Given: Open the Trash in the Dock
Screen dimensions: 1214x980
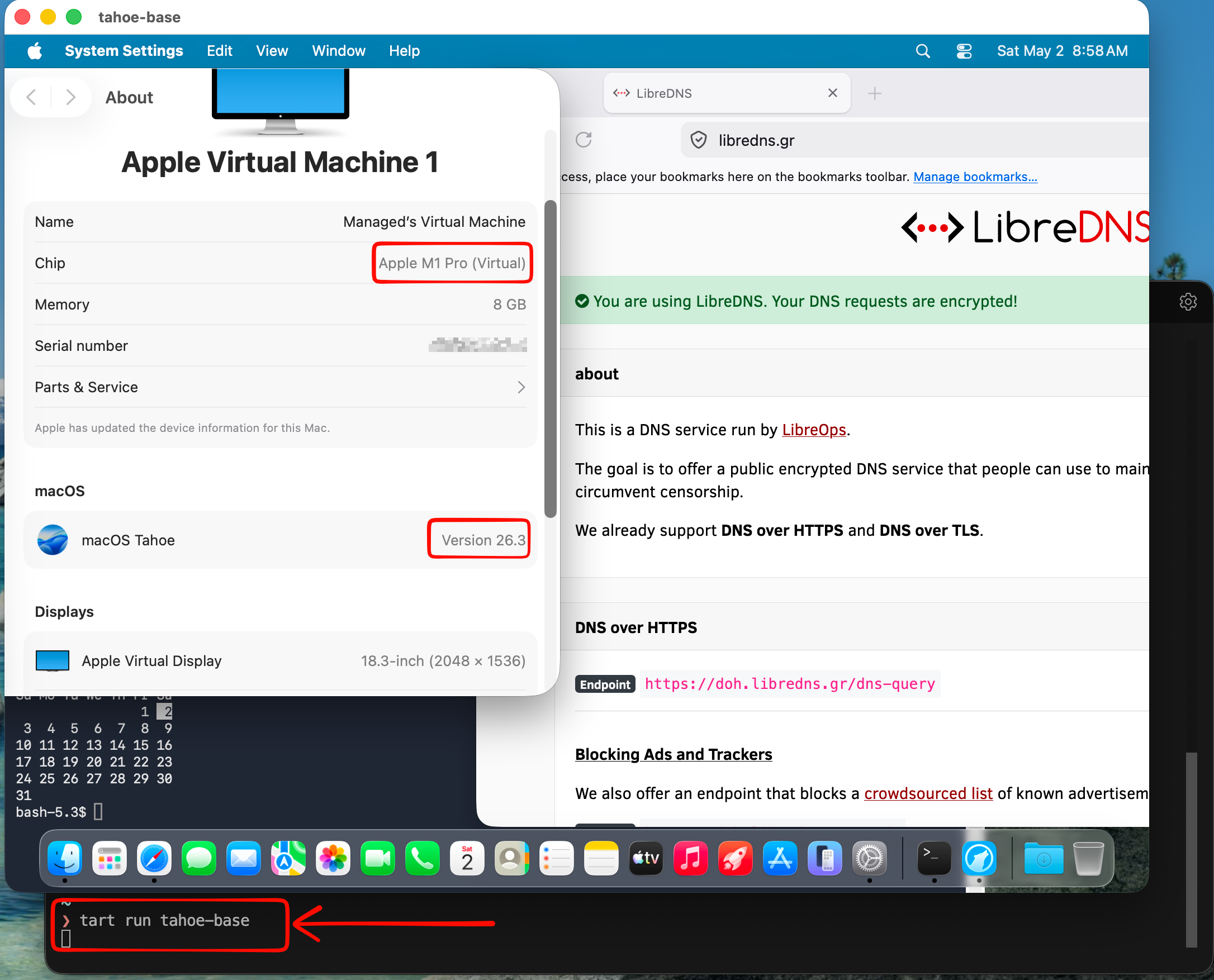Looking at the screenshot, I should (1089, 859).
